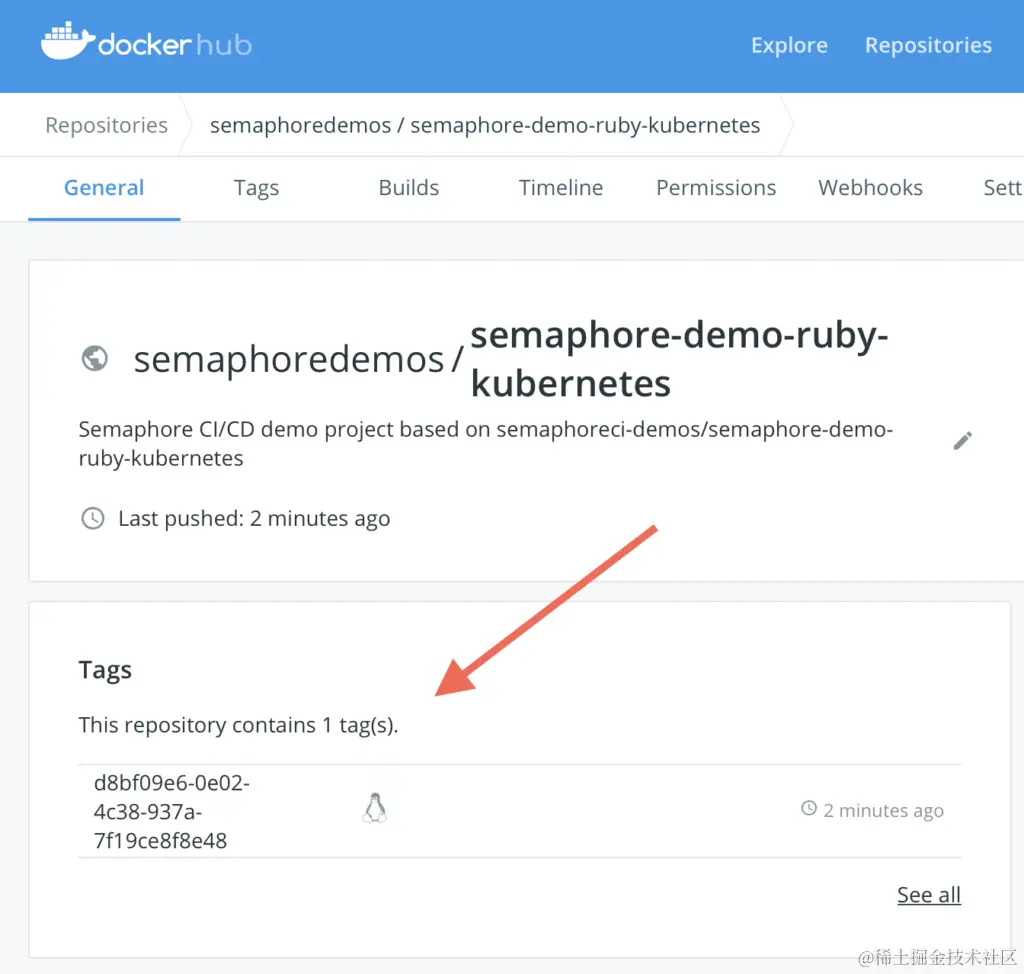Click the clock icon beside Last pushed
Viewport: 1024px width, 974px height.
93,518
